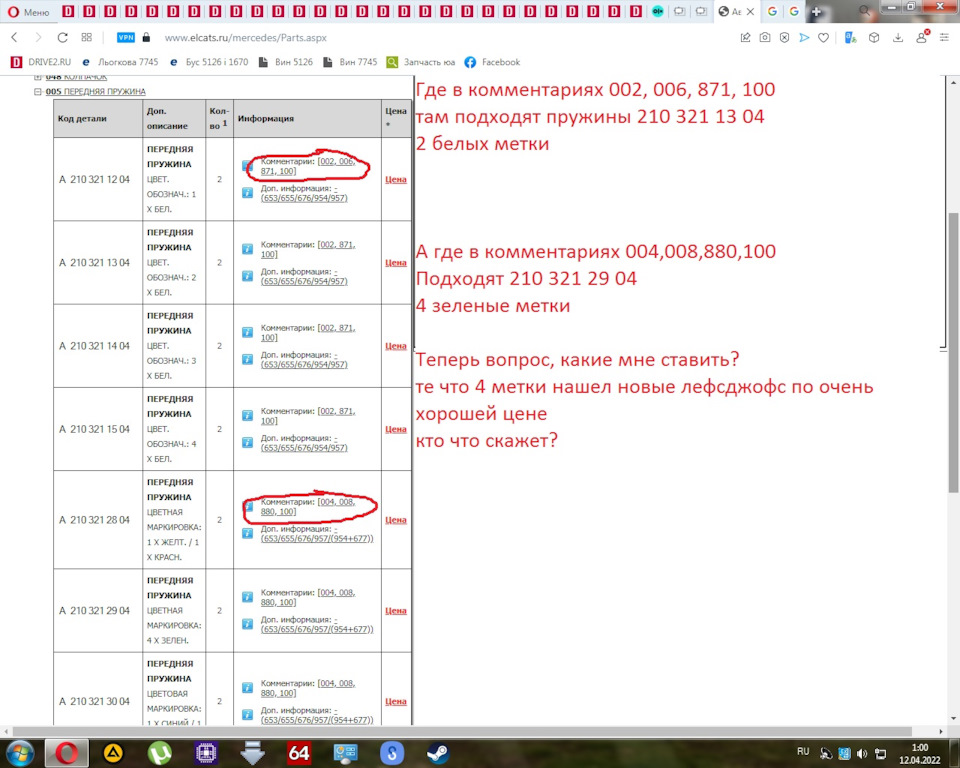Click the address bar URL field
Screen dimensions: 960x768
pyautogui.click(x=246, y=37)
